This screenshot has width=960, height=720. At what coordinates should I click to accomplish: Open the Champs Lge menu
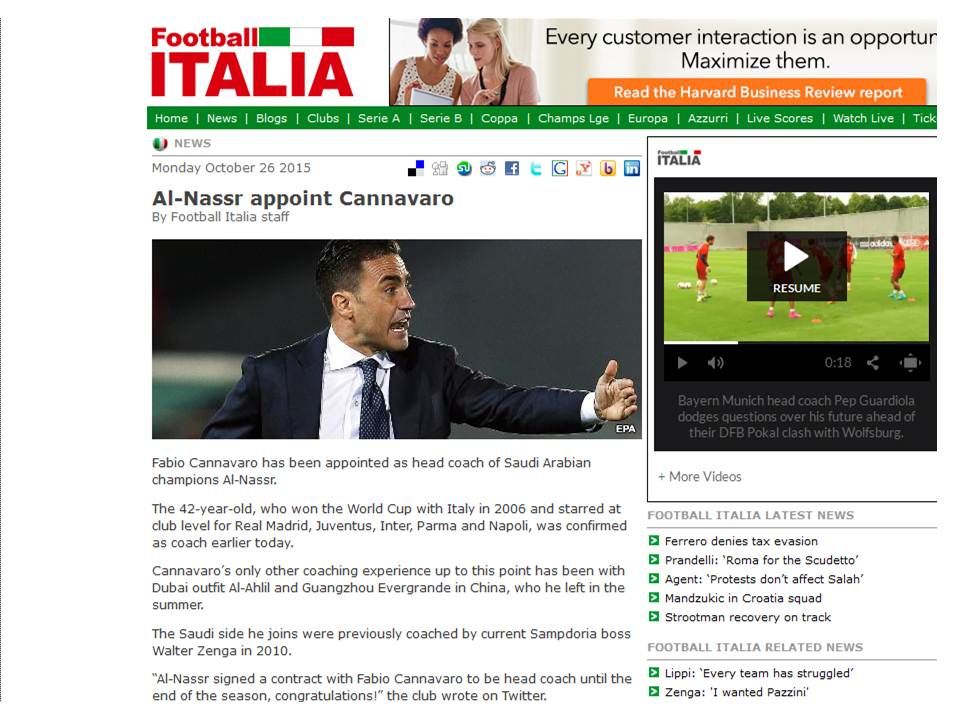click(x=573, y=118)
